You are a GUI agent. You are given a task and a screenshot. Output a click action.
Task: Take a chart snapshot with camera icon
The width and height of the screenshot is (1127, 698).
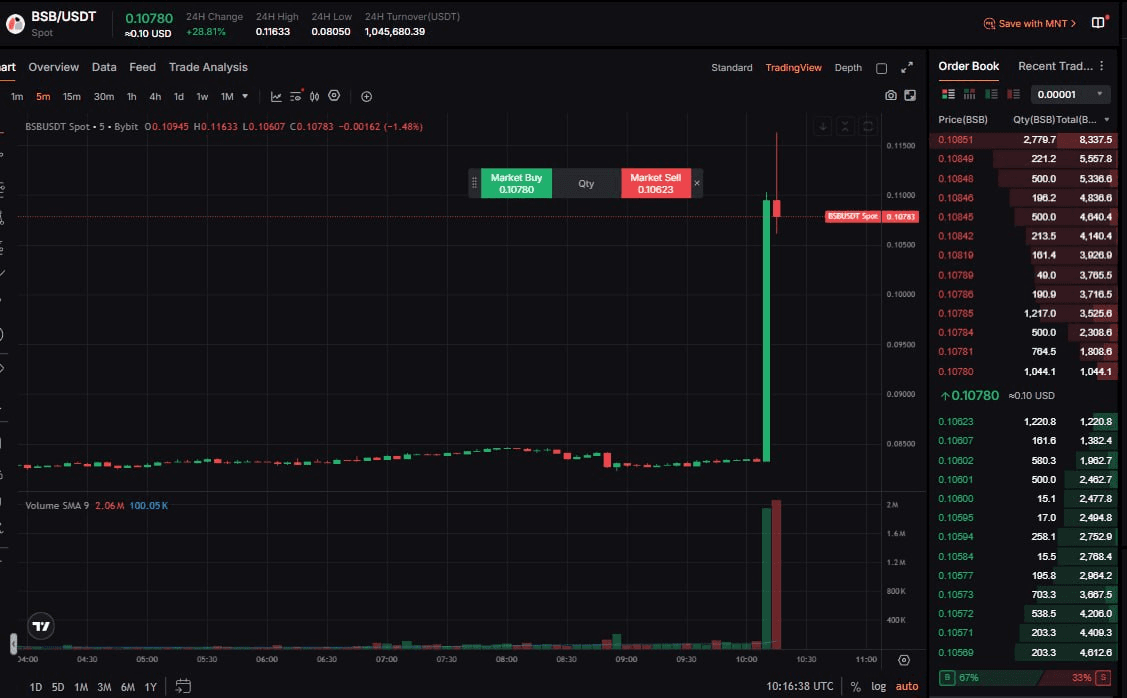(x=891, y=96)
